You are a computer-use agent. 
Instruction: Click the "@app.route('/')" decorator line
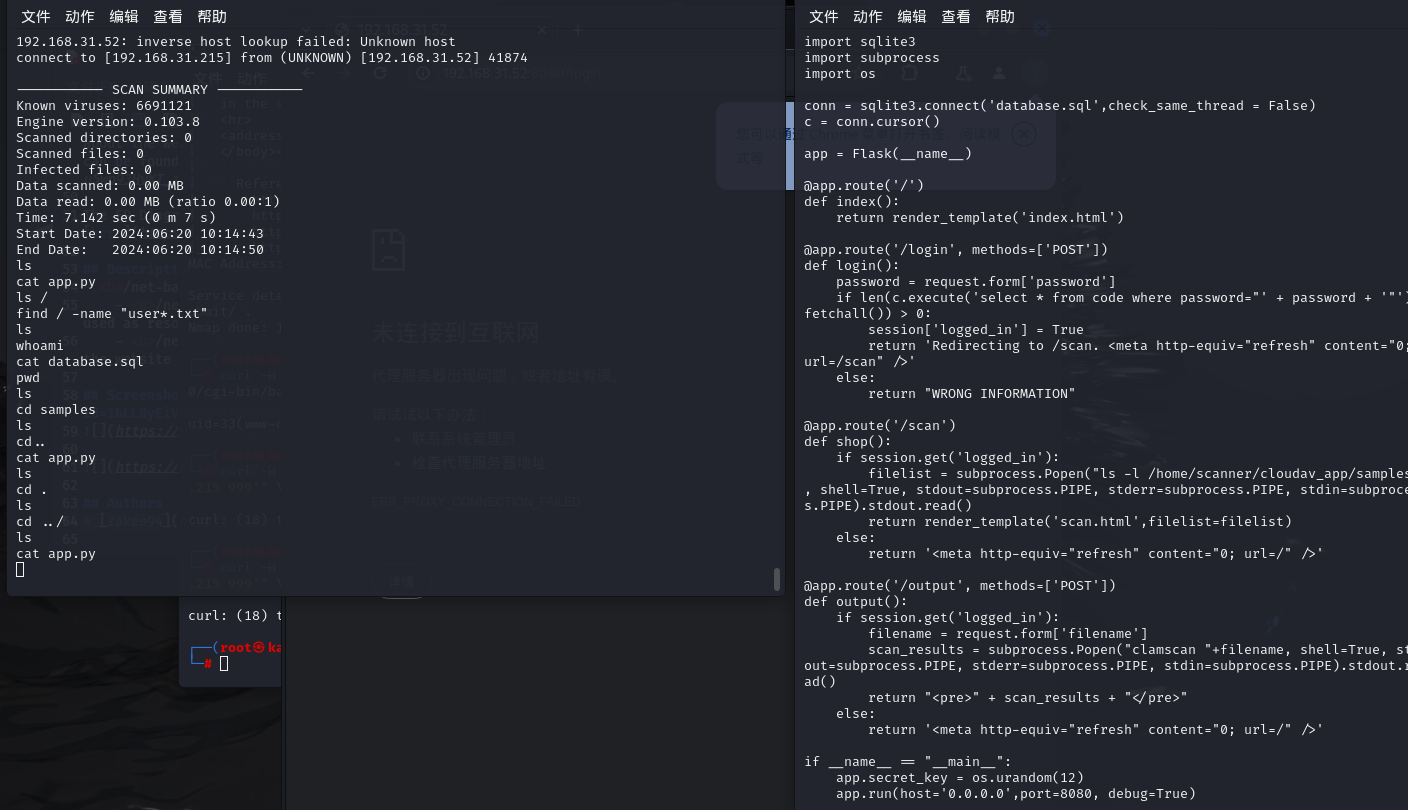(x=864, y=186)
